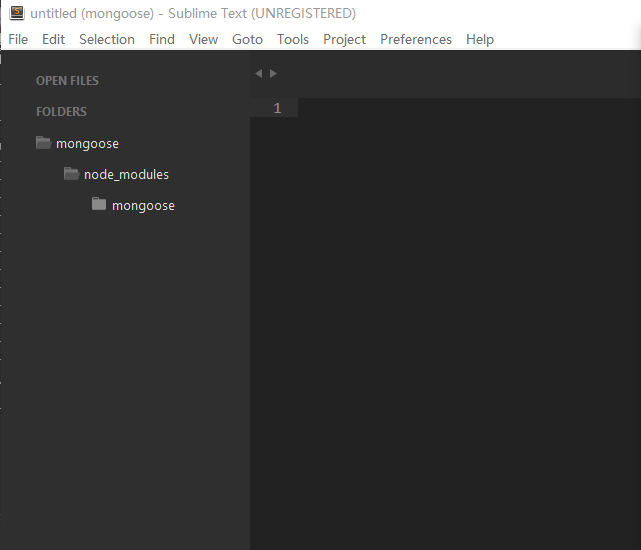Open the View menu
The image size is (641, 550).
pyautogui.click(x=203, y=39)
